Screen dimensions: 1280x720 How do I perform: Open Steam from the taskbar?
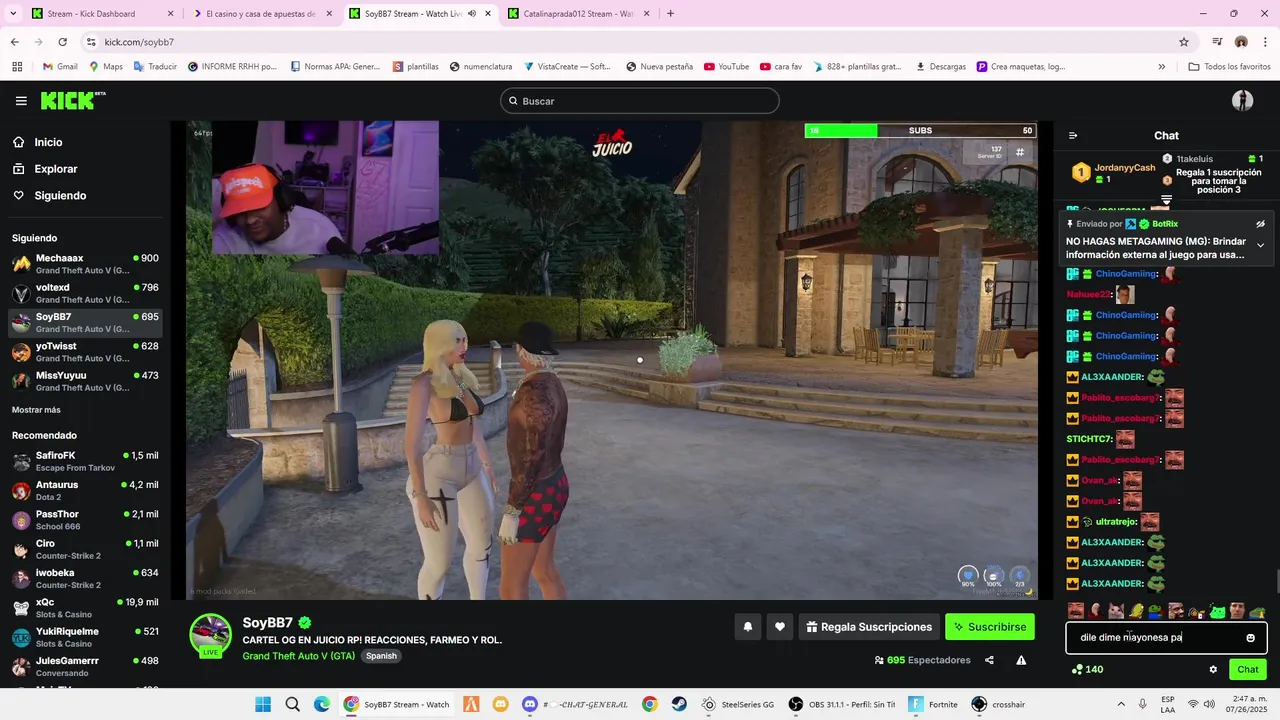tap(679, 704)
